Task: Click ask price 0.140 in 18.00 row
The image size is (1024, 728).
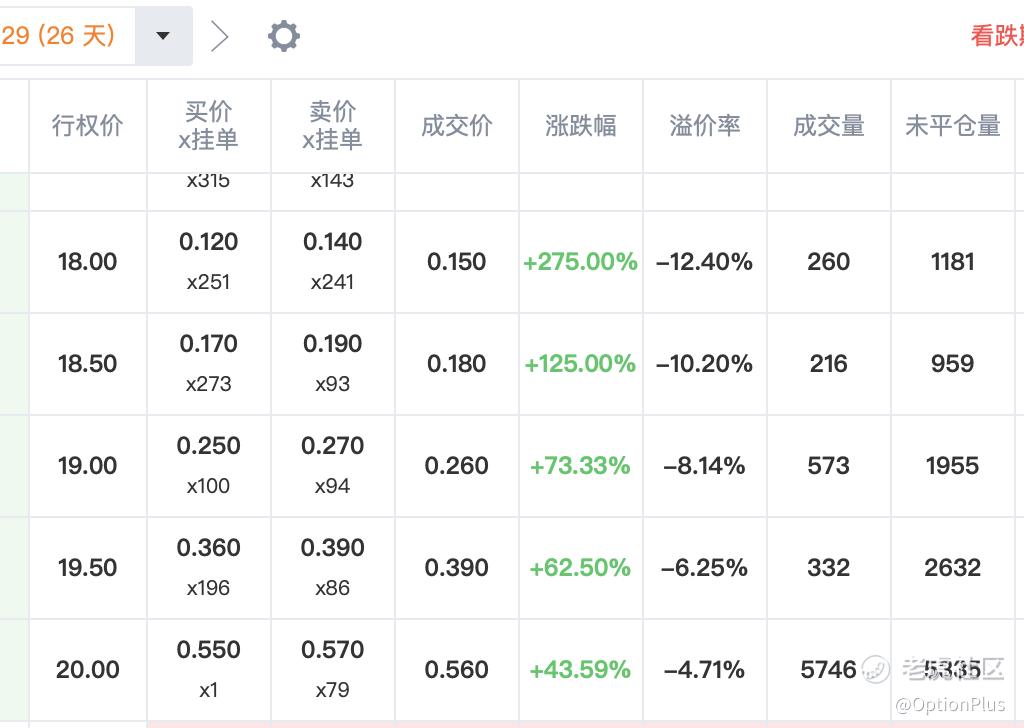Action: (x=333, y=243)
